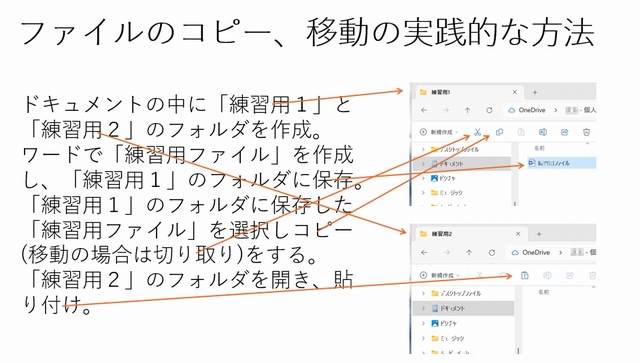Click the Refresh icon in 練習用1 window

click(489, 110)
